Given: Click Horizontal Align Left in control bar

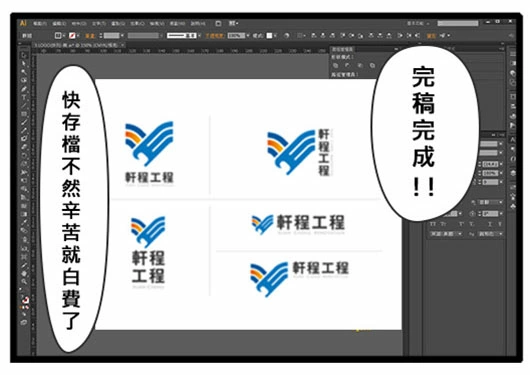Looking at the screenshot, I should pyautogui.click(x=314, y=35).
